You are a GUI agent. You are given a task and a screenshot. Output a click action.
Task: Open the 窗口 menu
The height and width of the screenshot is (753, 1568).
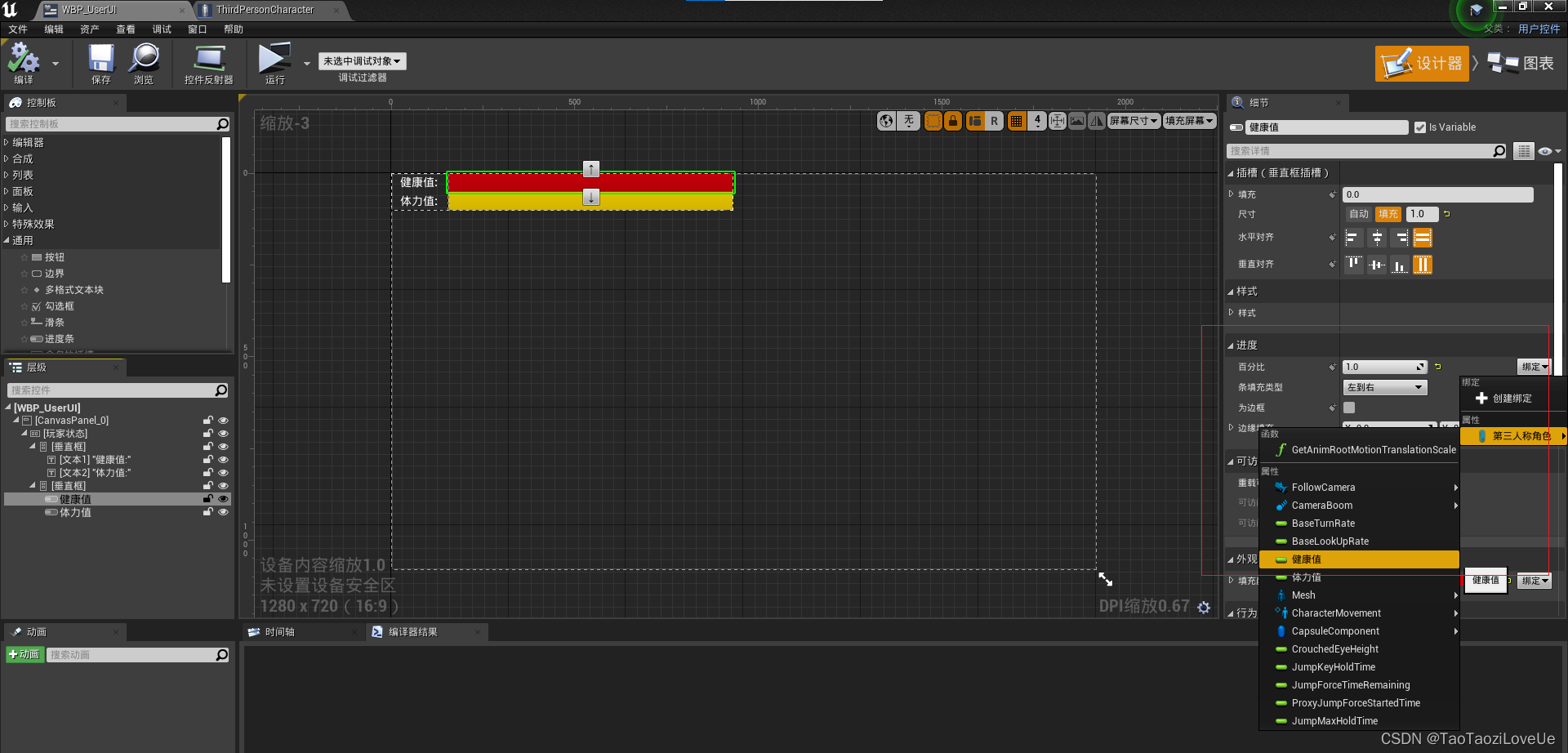pos(196,29)
